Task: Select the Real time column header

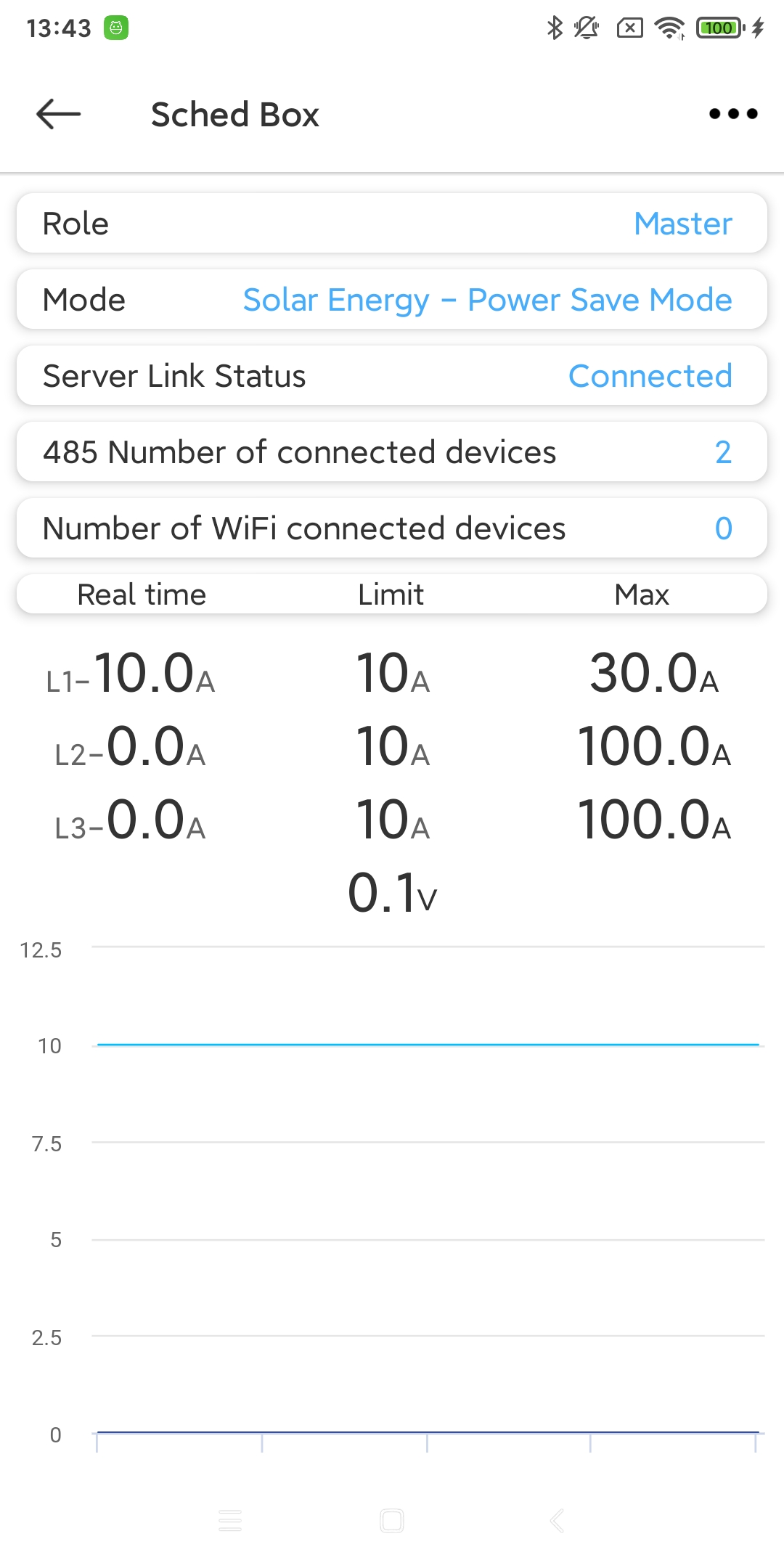Action: point(142,595)
